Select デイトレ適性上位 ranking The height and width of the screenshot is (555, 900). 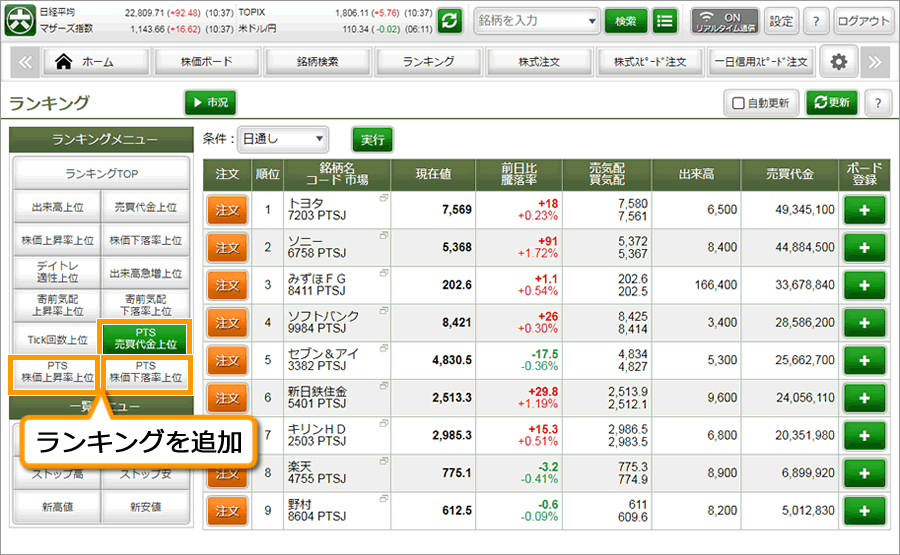(x=57, y=272)
